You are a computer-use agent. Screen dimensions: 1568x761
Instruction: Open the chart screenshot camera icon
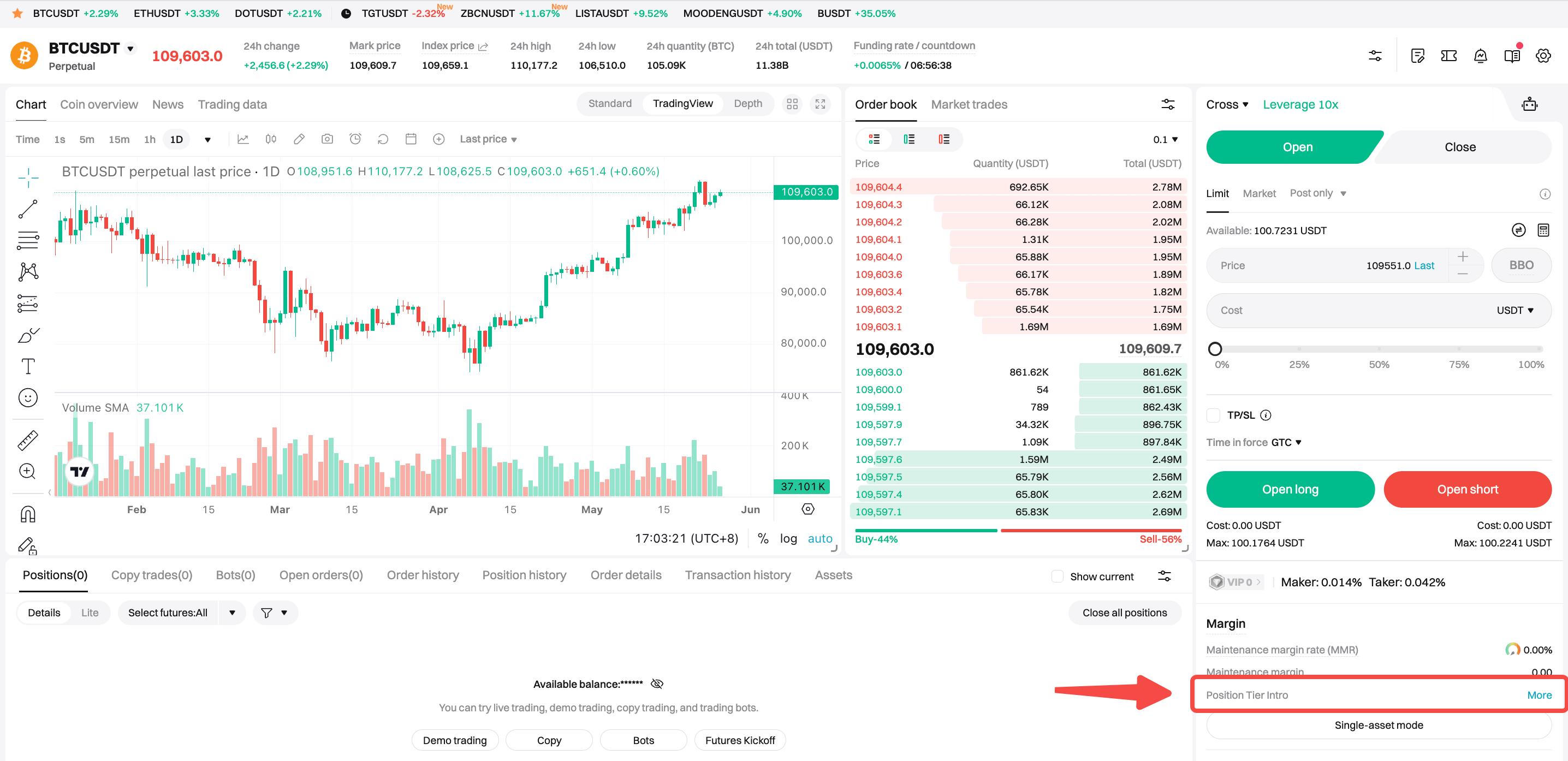[327, 139]
